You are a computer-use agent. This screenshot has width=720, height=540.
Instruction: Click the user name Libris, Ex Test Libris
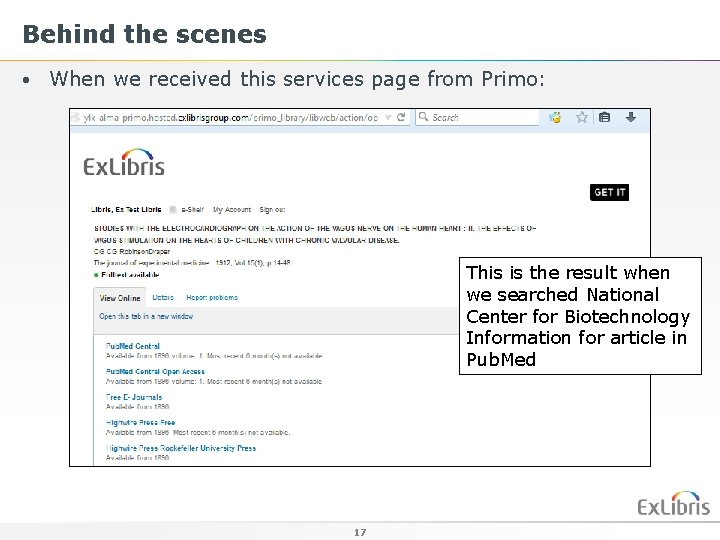point(126,209)
